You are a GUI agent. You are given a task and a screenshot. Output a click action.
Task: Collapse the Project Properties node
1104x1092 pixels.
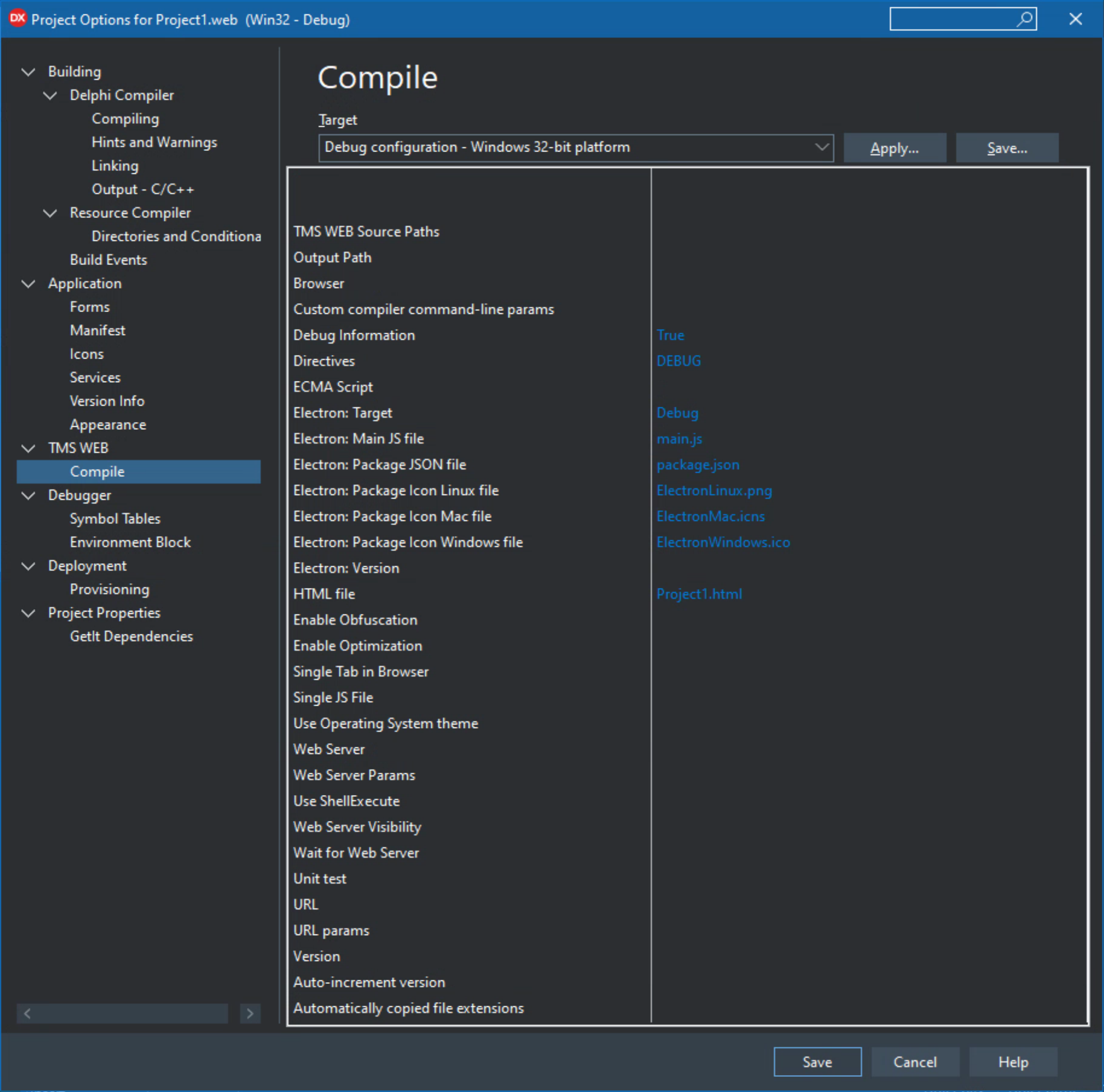tap(28, 613)
